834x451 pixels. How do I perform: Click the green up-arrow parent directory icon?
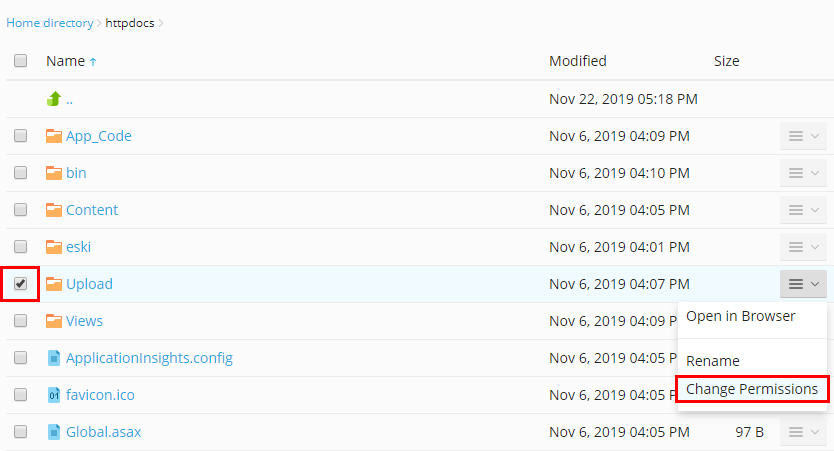tap(54, 99)
